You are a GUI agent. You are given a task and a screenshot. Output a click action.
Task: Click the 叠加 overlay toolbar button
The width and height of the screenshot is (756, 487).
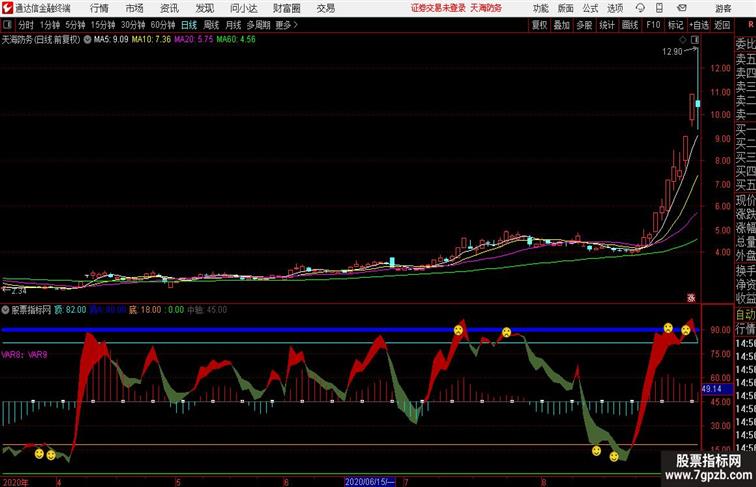click(561, 25)
